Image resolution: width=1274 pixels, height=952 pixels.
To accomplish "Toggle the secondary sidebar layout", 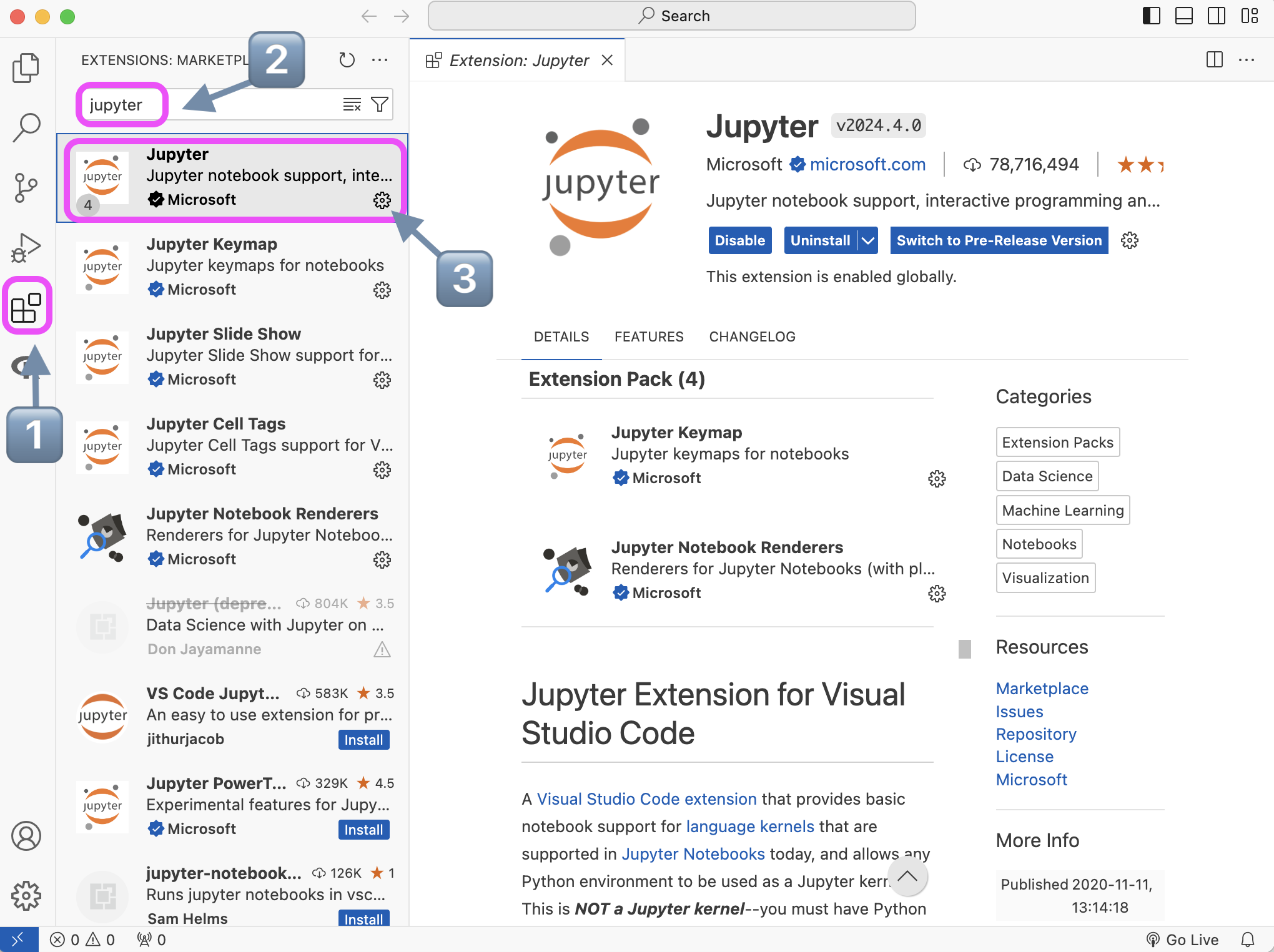I will tap(1217, 16).
